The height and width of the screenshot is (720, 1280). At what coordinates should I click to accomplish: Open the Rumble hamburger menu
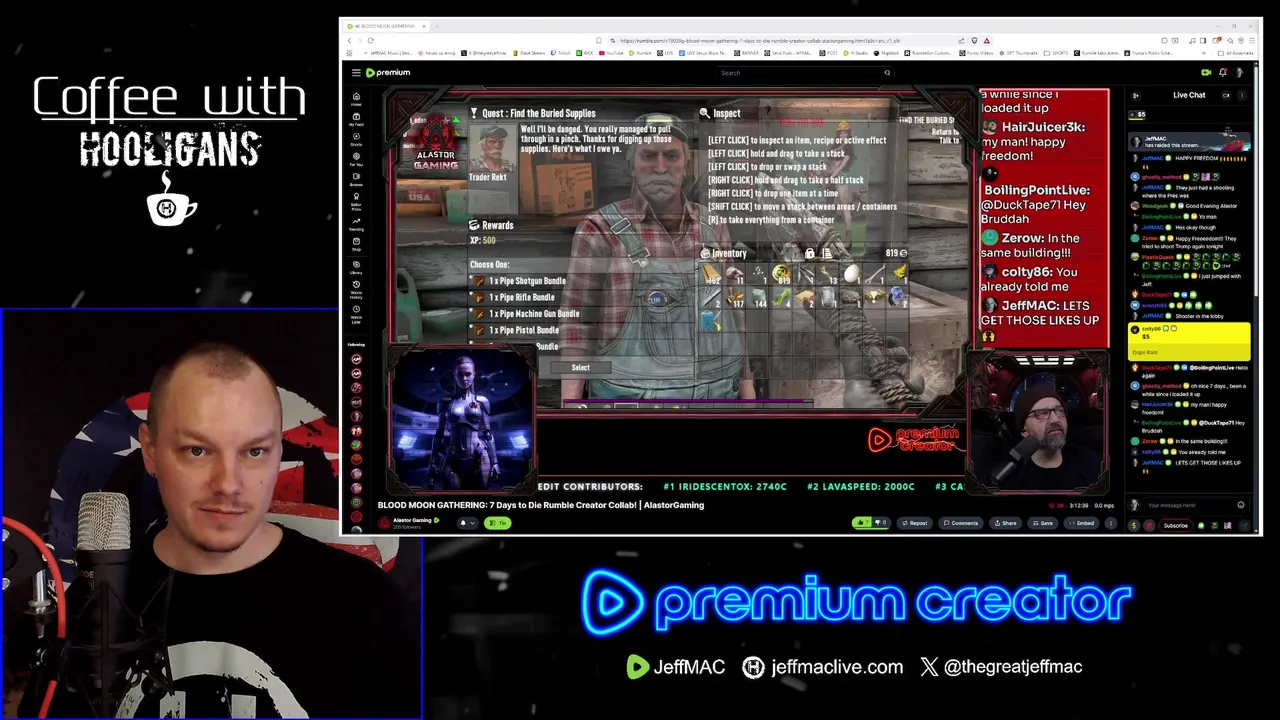coord(355,72)
